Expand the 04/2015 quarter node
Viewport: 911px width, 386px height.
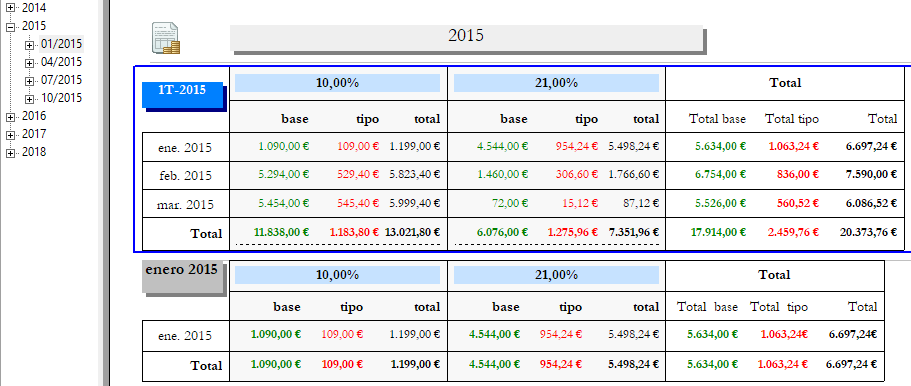tap(30, 63)
